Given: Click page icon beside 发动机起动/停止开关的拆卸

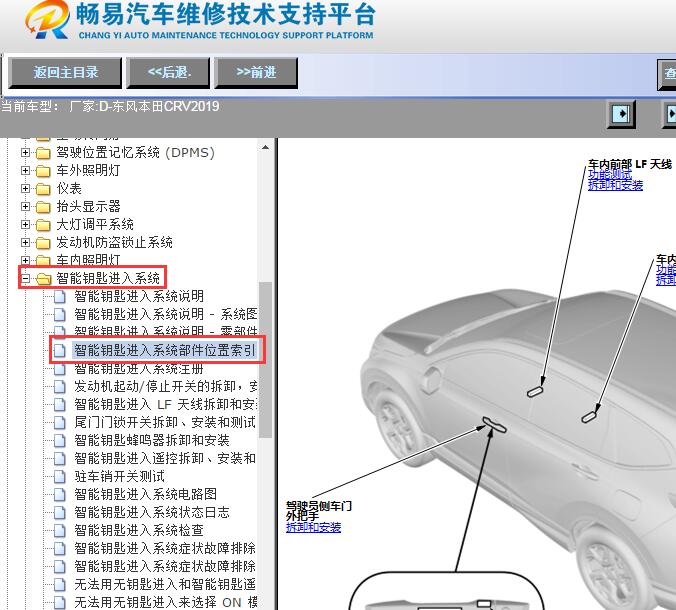Looking at the screenshot, I should point(59,387).
